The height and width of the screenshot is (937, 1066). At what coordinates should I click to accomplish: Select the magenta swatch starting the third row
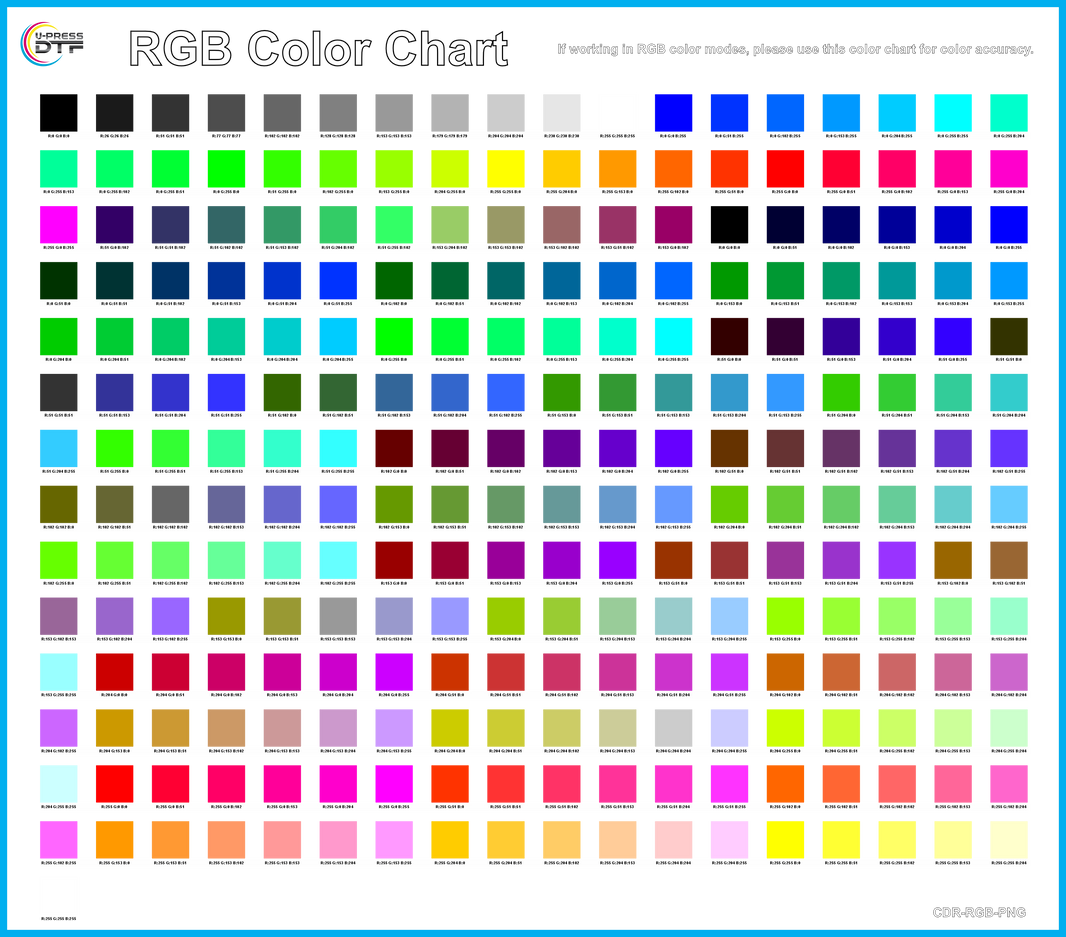[58, 222]
